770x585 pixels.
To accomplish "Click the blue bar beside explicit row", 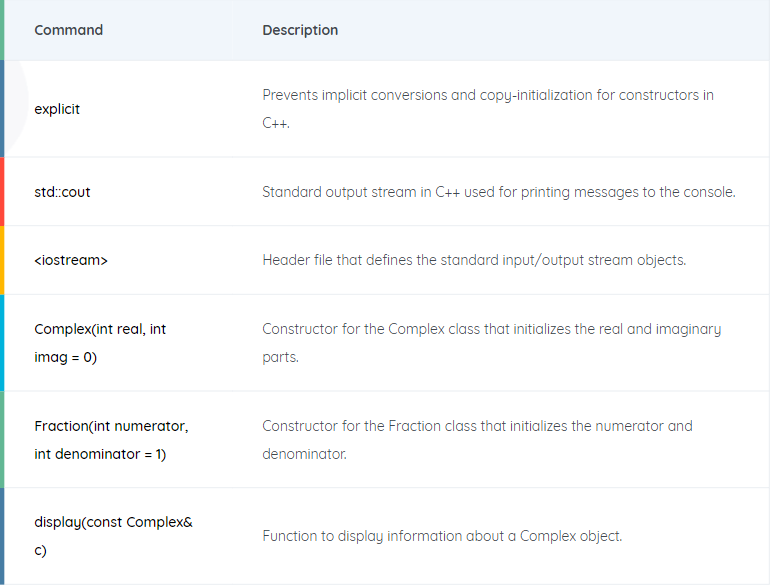I will click(2, 109).
